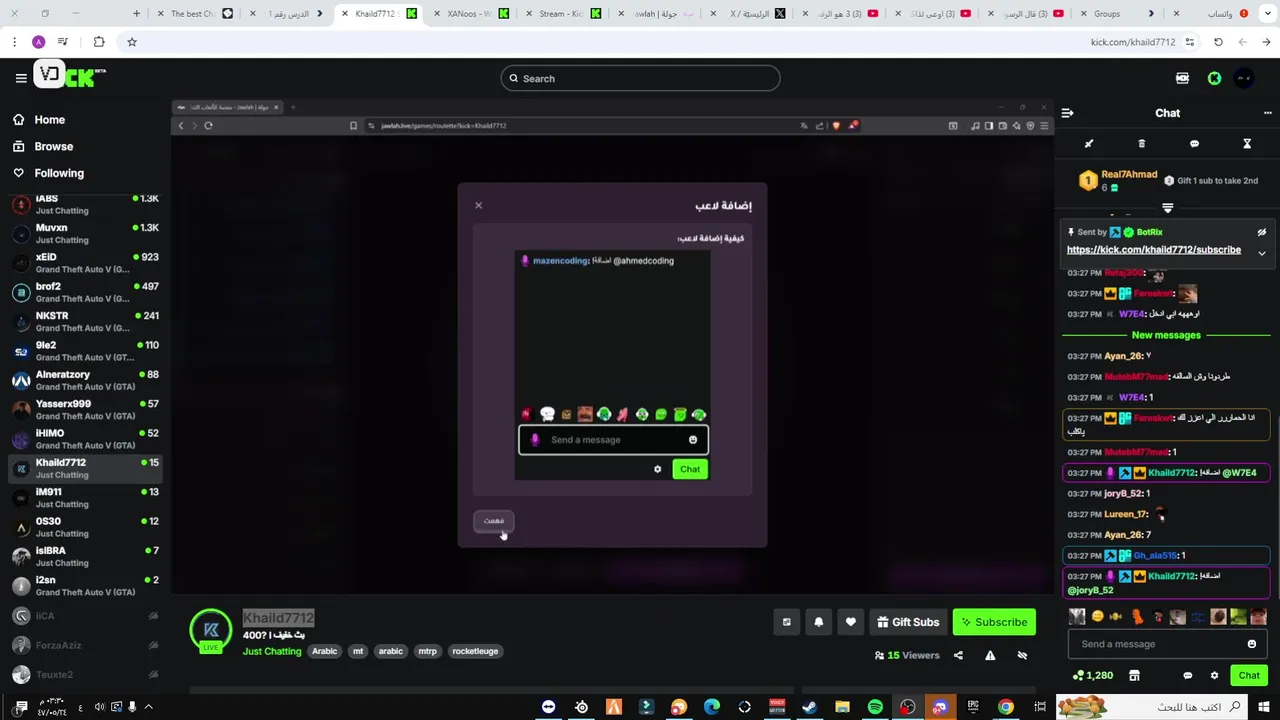The width and height of the screenshot is (1280, 720).
Task: Select the brof2 channel in sidebar
Action: pos(85,292)
